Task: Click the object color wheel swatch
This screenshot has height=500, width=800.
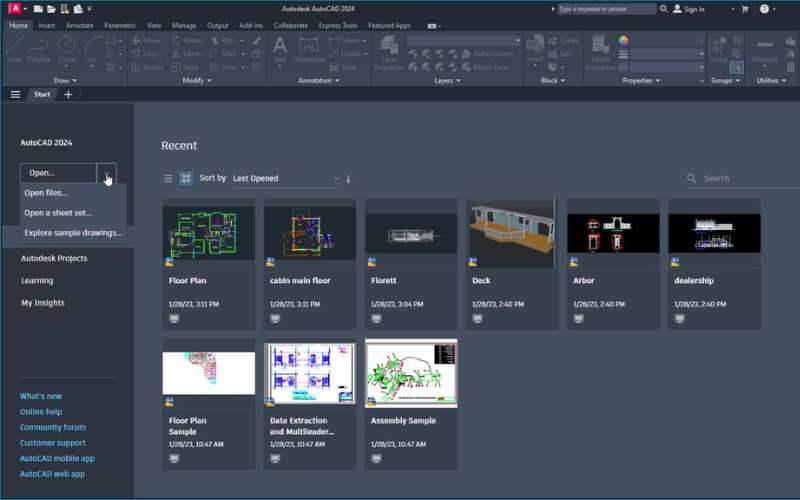Action: [x=624, y=40]
